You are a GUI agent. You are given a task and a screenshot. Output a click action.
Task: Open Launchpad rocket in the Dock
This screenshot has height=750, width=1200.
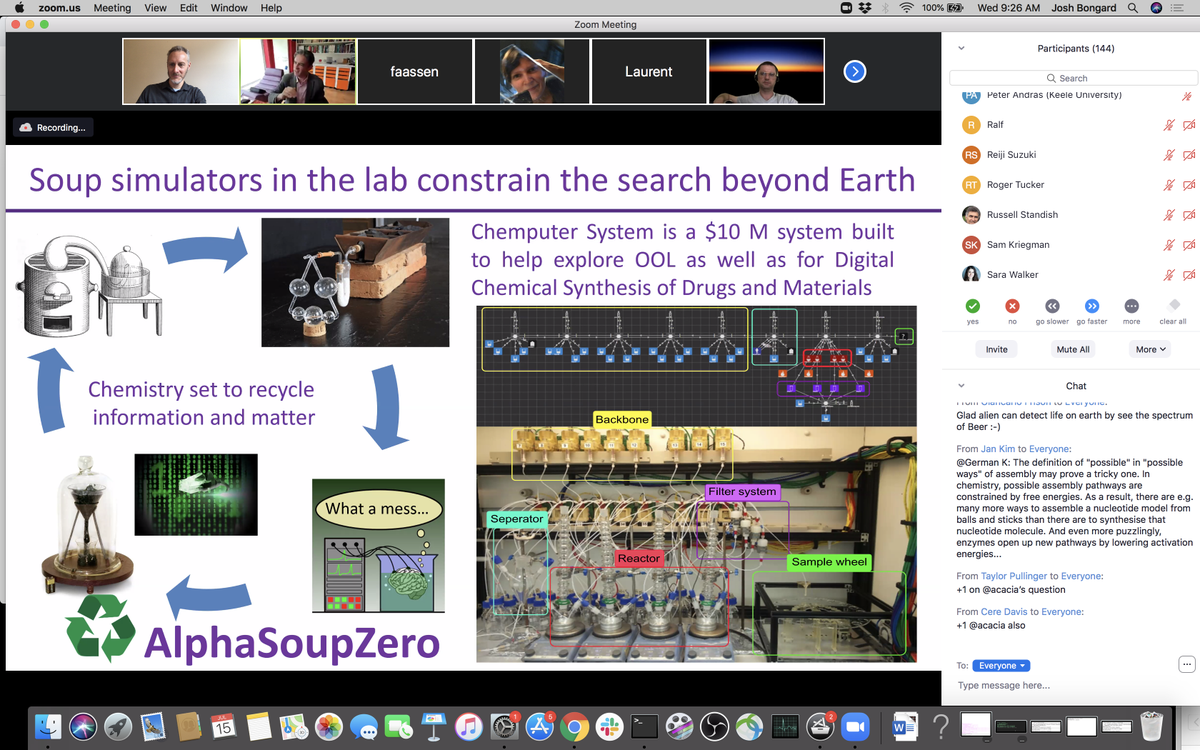pyautogui.click(x=118, y=726)
